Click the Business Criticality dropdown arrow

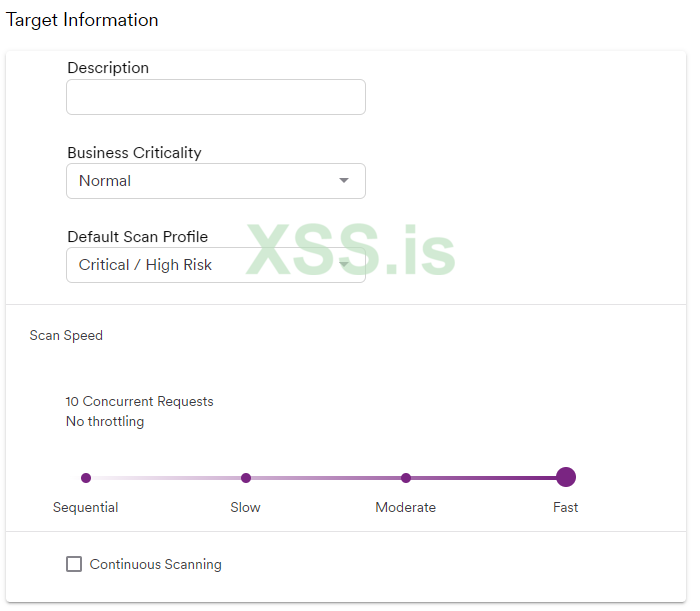pos(344,181)
